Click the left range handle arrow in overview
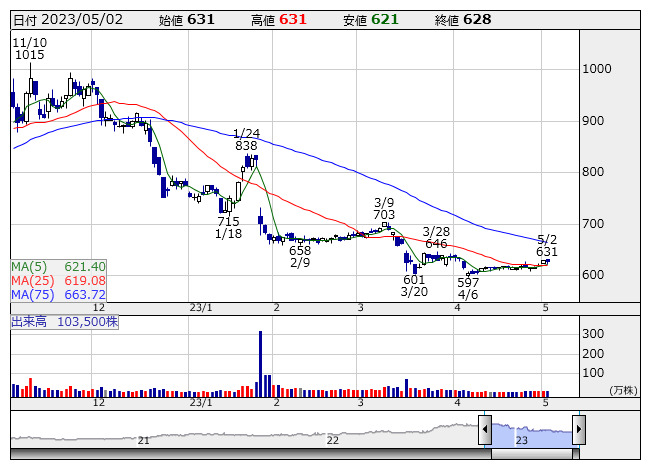Viewport: 653px width, 470px height. (485, 431)
